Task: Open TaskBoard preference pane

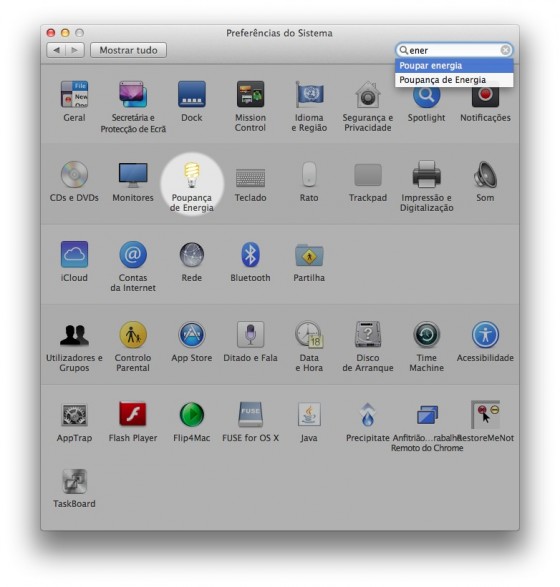Action: [x=74, y=481]
